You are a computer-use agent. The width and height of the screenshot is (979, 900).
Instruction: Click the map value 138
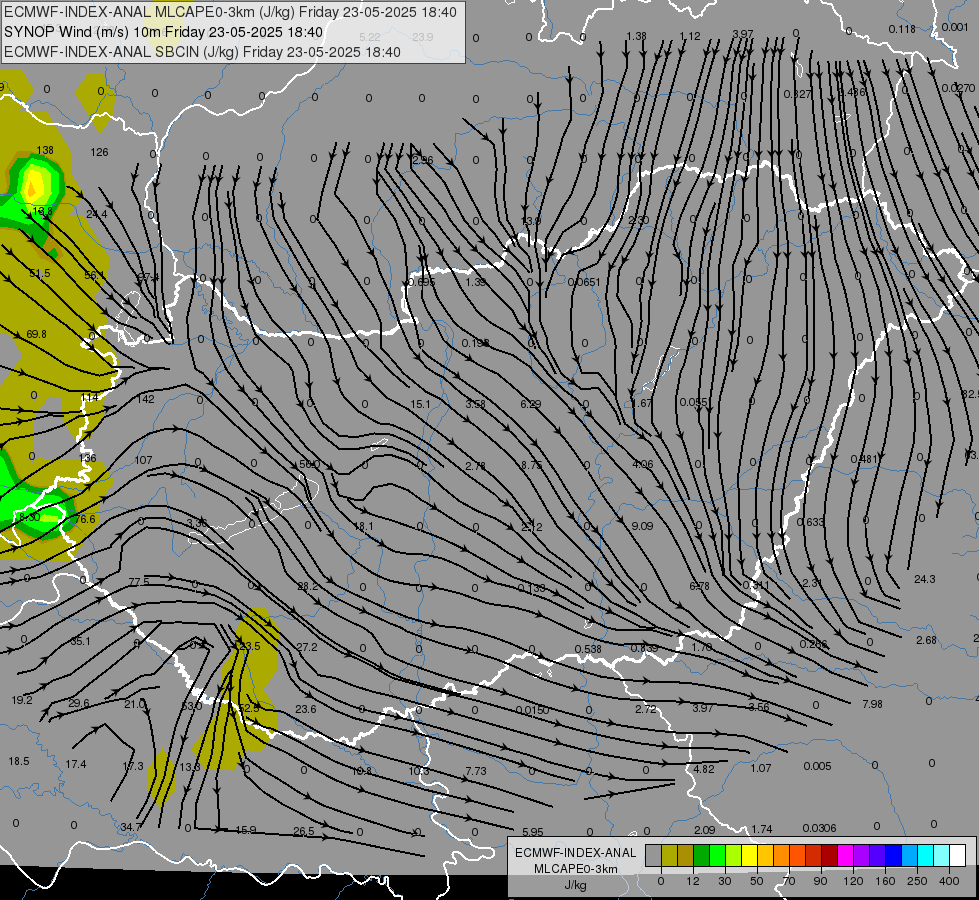coord(45,151)
